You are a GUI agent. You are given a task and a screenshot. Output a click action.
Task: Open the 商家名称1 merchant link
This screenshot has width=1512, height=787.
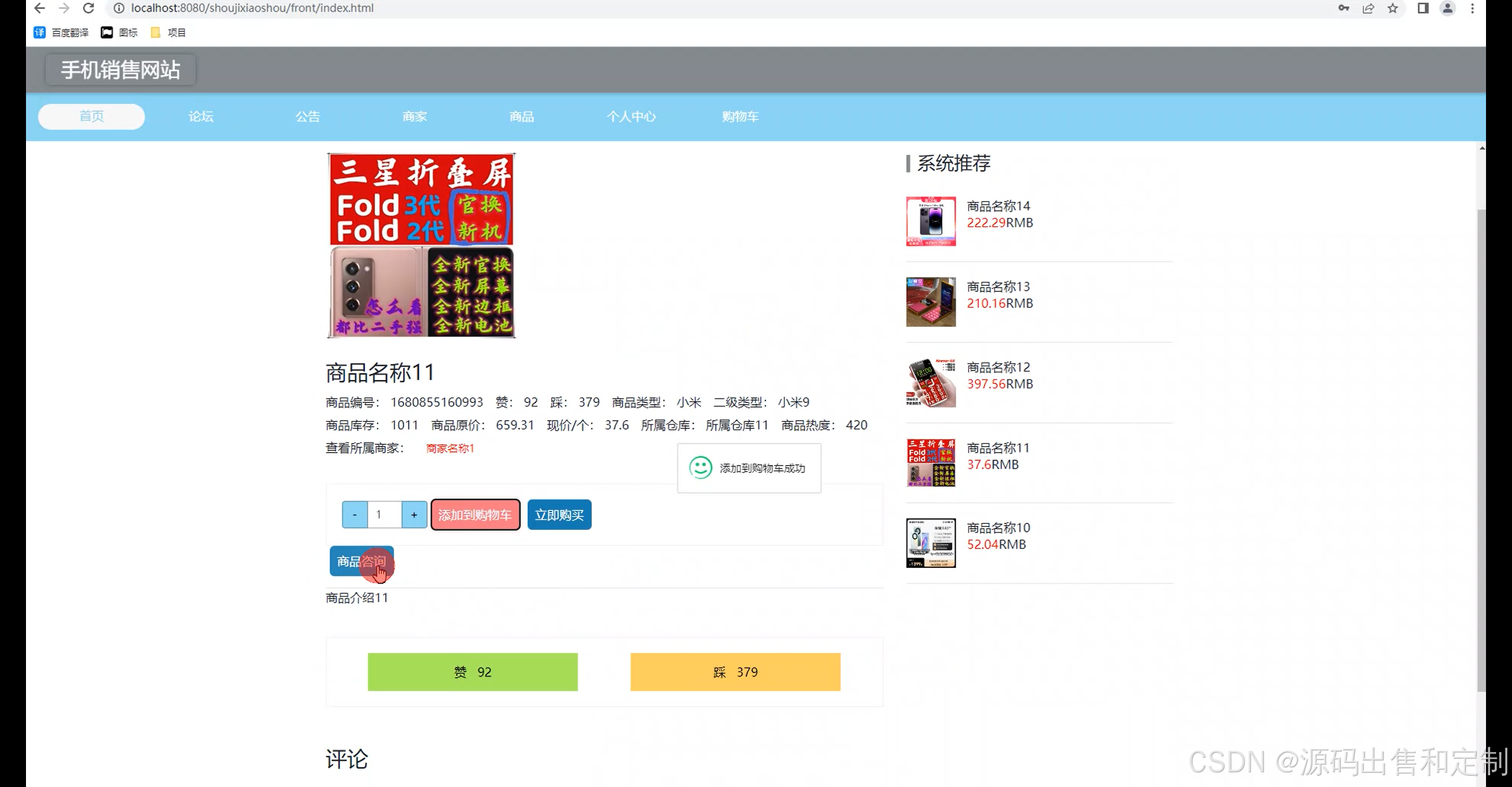(x=450, y=448)
